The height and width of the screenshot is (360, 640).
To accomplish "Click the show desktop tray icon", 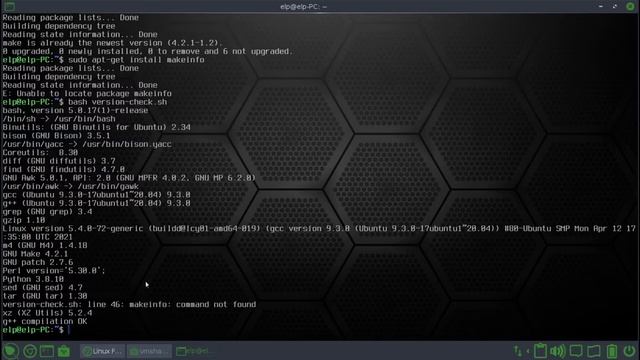I will click(594, 351).
